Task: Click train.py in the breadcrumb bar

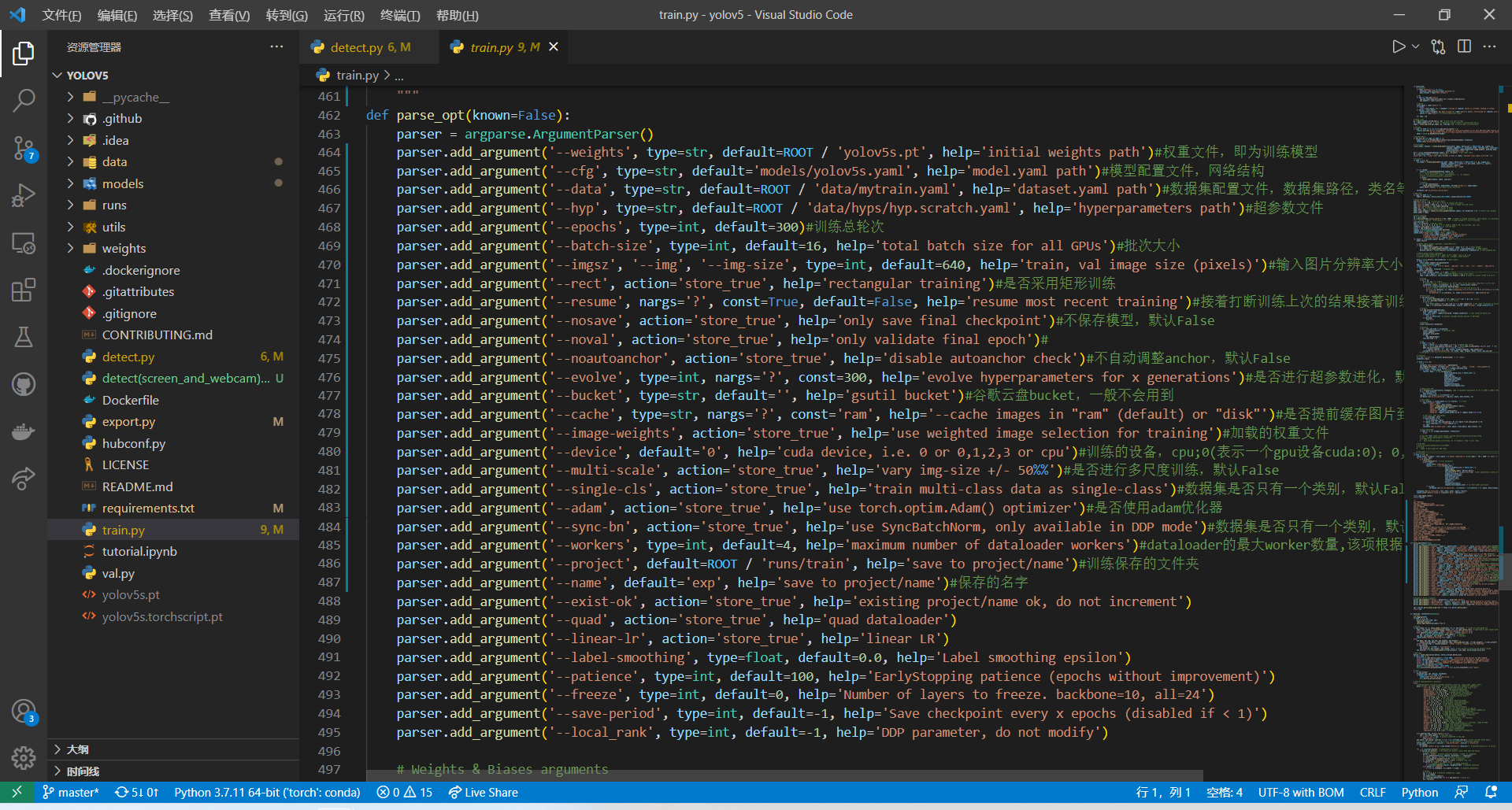Action: click(357, 75)
